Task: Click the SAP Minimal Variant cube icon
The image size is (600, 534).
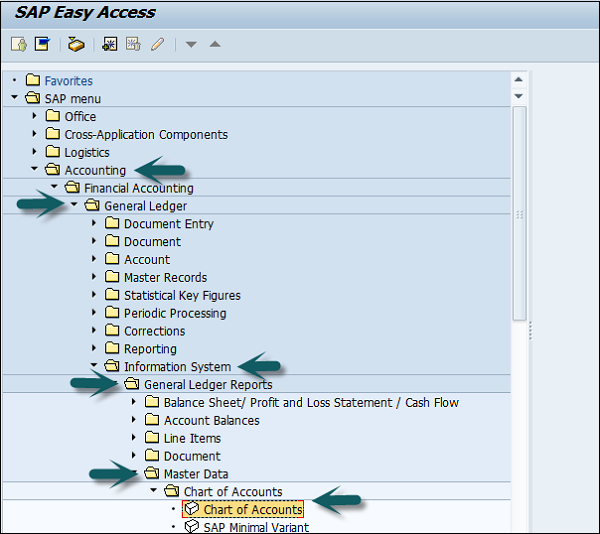Action: tap(192, 526)
